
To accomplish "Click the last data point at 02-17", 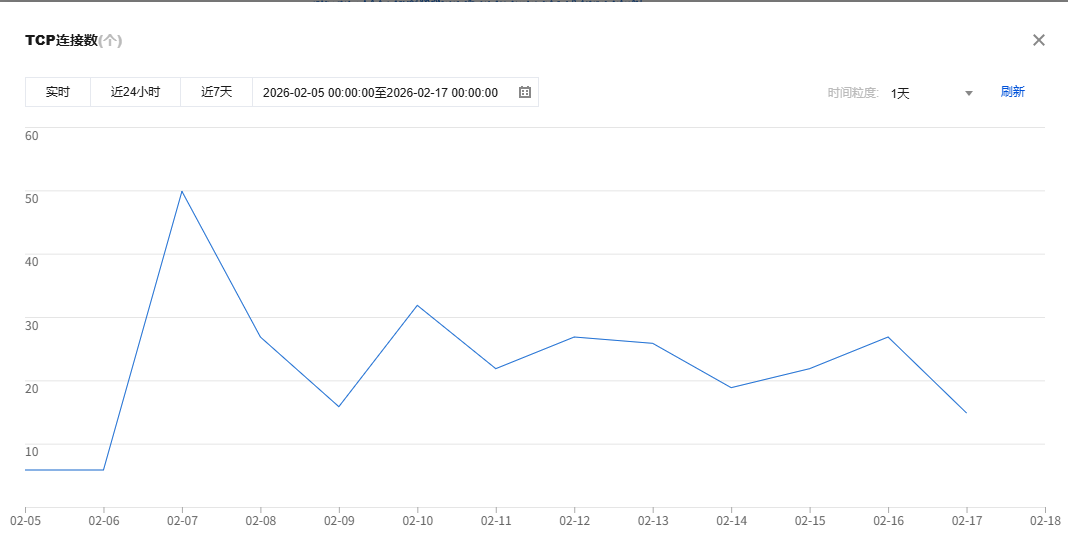I will [x=966, y=412].
